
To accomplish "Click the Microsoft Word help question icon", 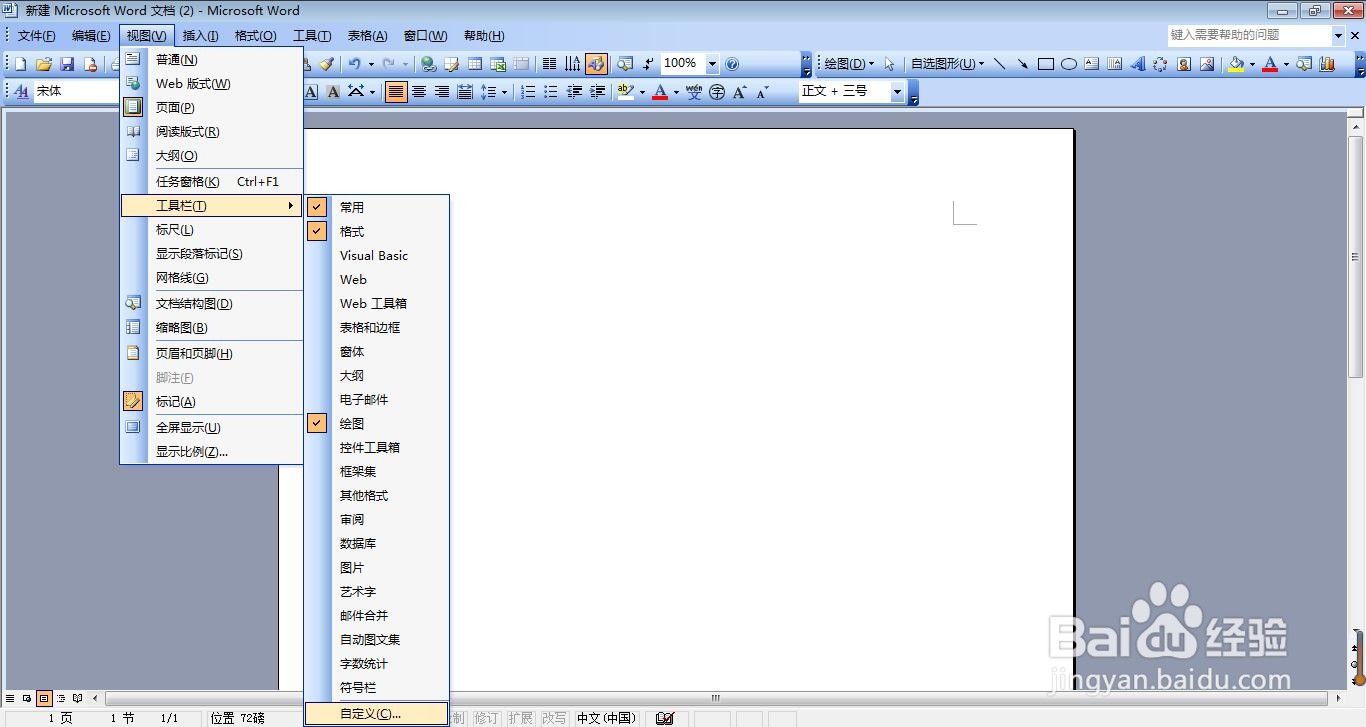I will 732,64.
